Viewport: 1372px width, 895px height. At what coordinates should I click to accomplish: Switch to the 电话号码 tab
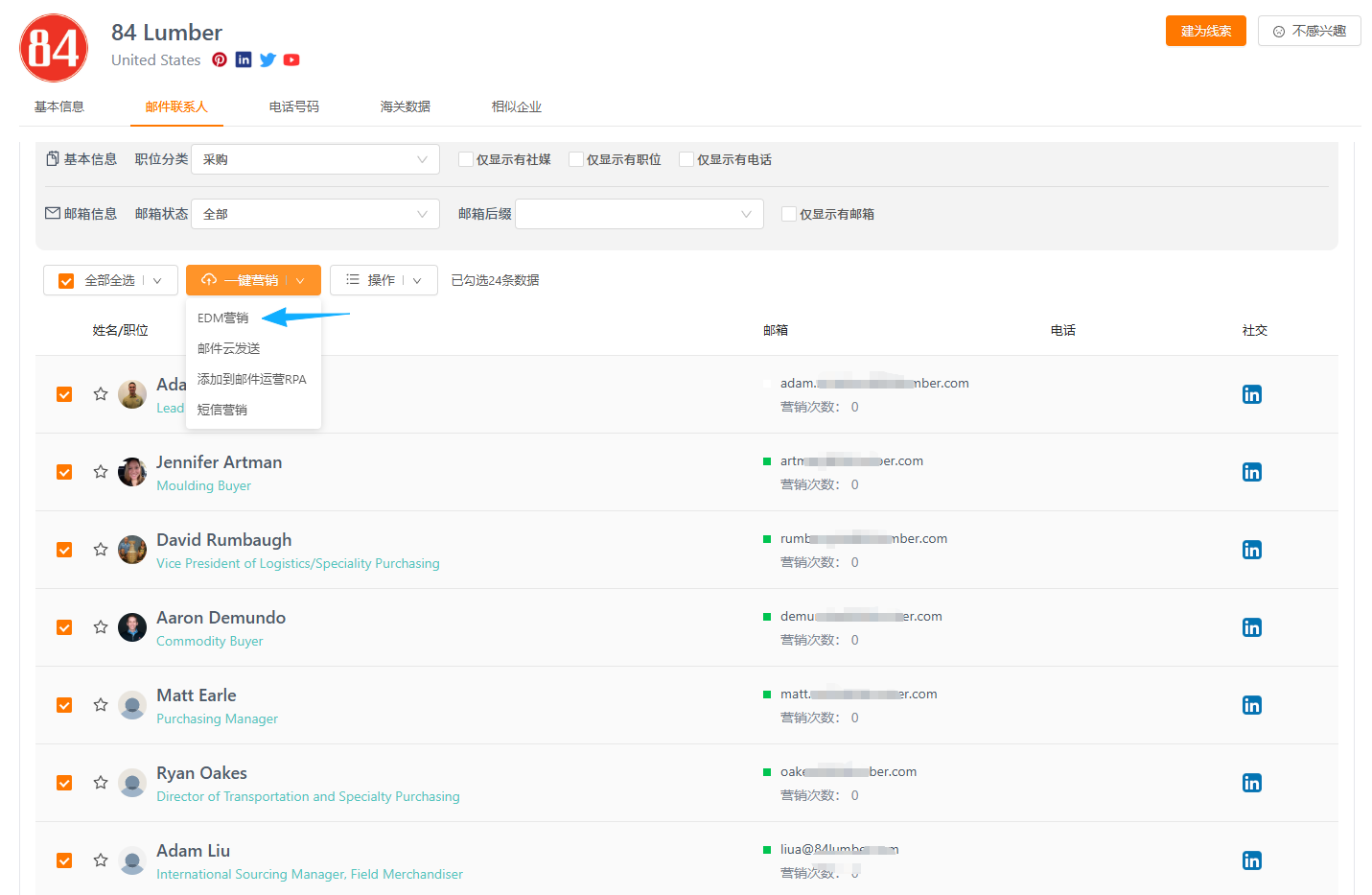294,106
